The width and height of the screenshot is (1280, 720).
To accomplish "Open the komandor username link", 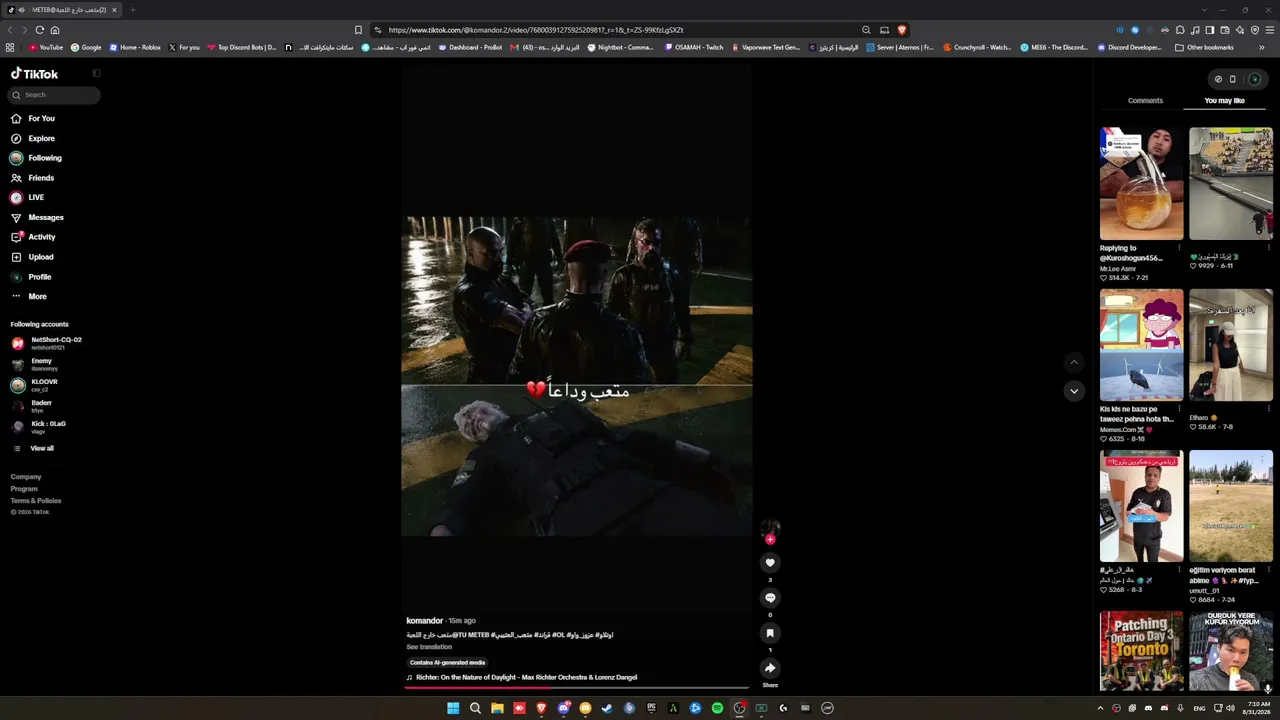I will click(x=424, y=621).
